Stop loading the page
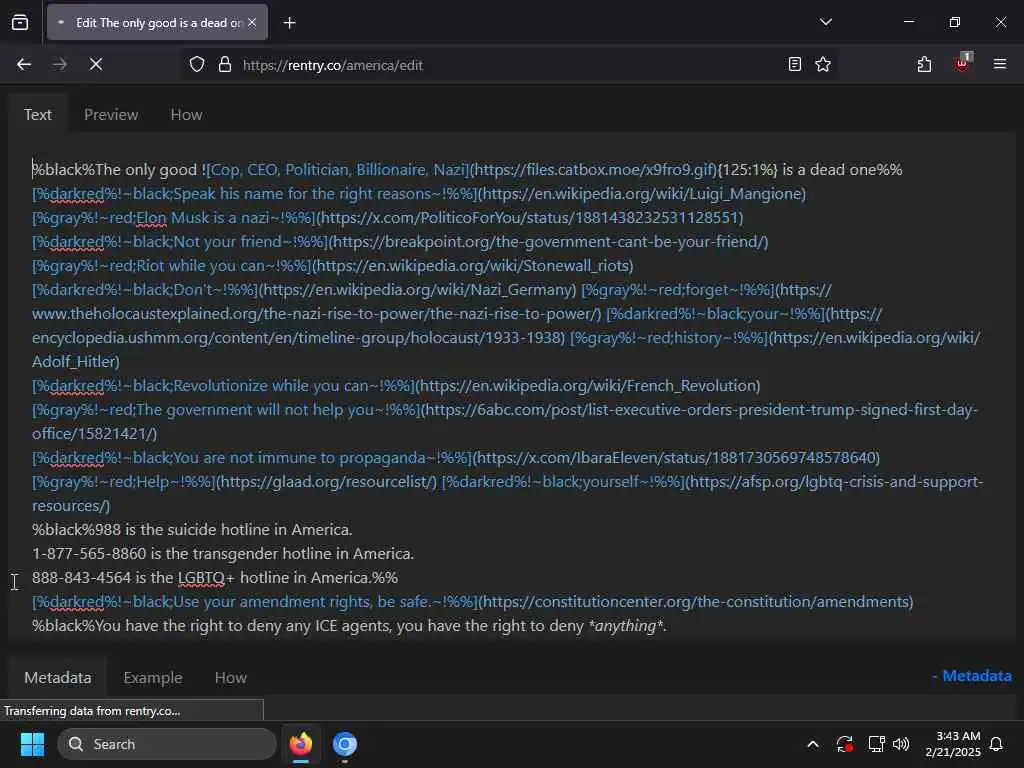This screenshot has height=768, width=1024. point(95,64)
